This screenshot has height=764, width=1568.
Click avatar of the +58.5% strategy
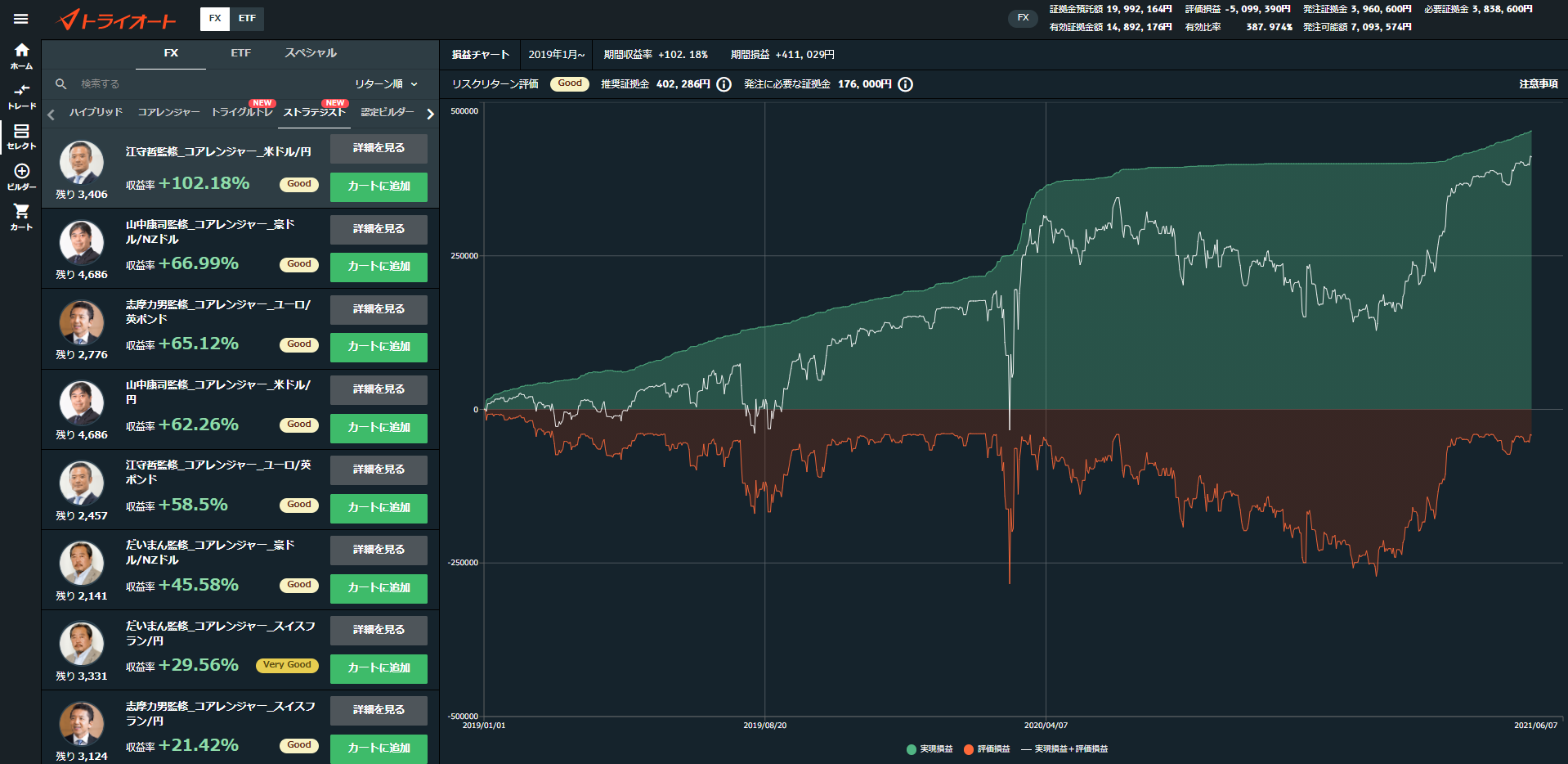82,483
